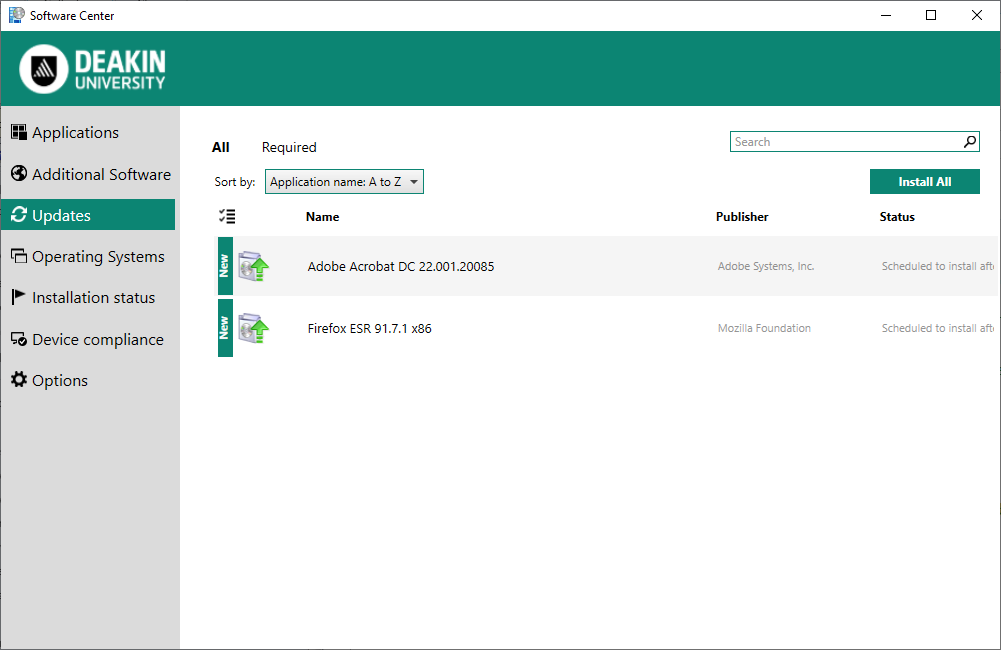Click the Device compliance icon
Image resolution: width=1001 pixels, height=650 pixels.
18,339
